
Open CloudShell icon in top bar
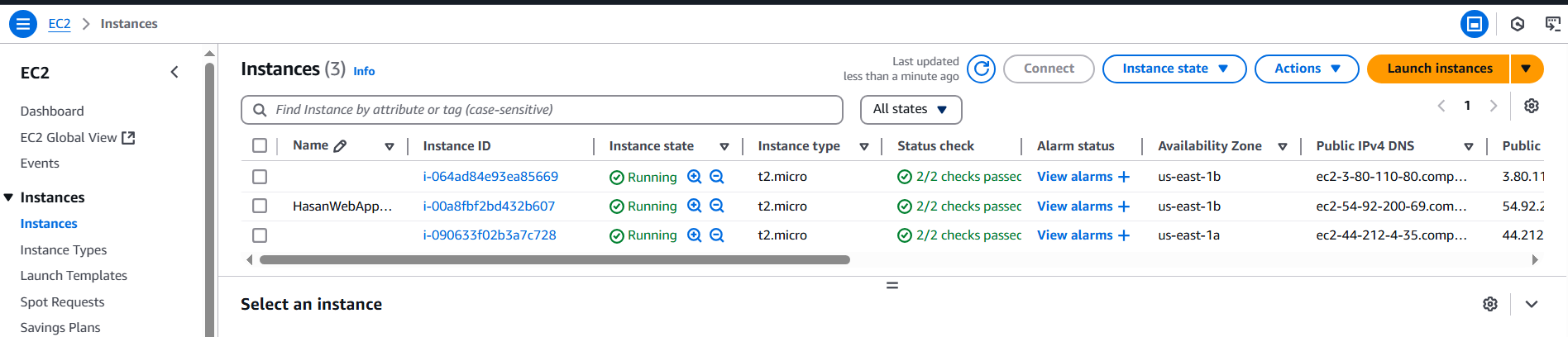pyautogui.click(x=1553, y=24)
